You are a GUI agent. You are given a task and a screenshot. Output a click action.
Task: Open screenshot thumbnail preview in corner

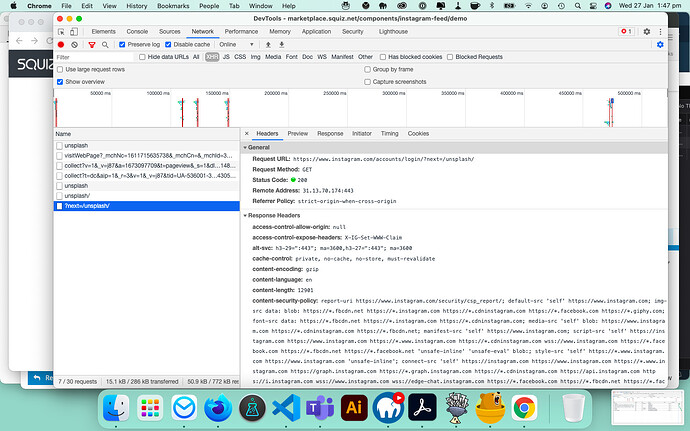point(647,408)
